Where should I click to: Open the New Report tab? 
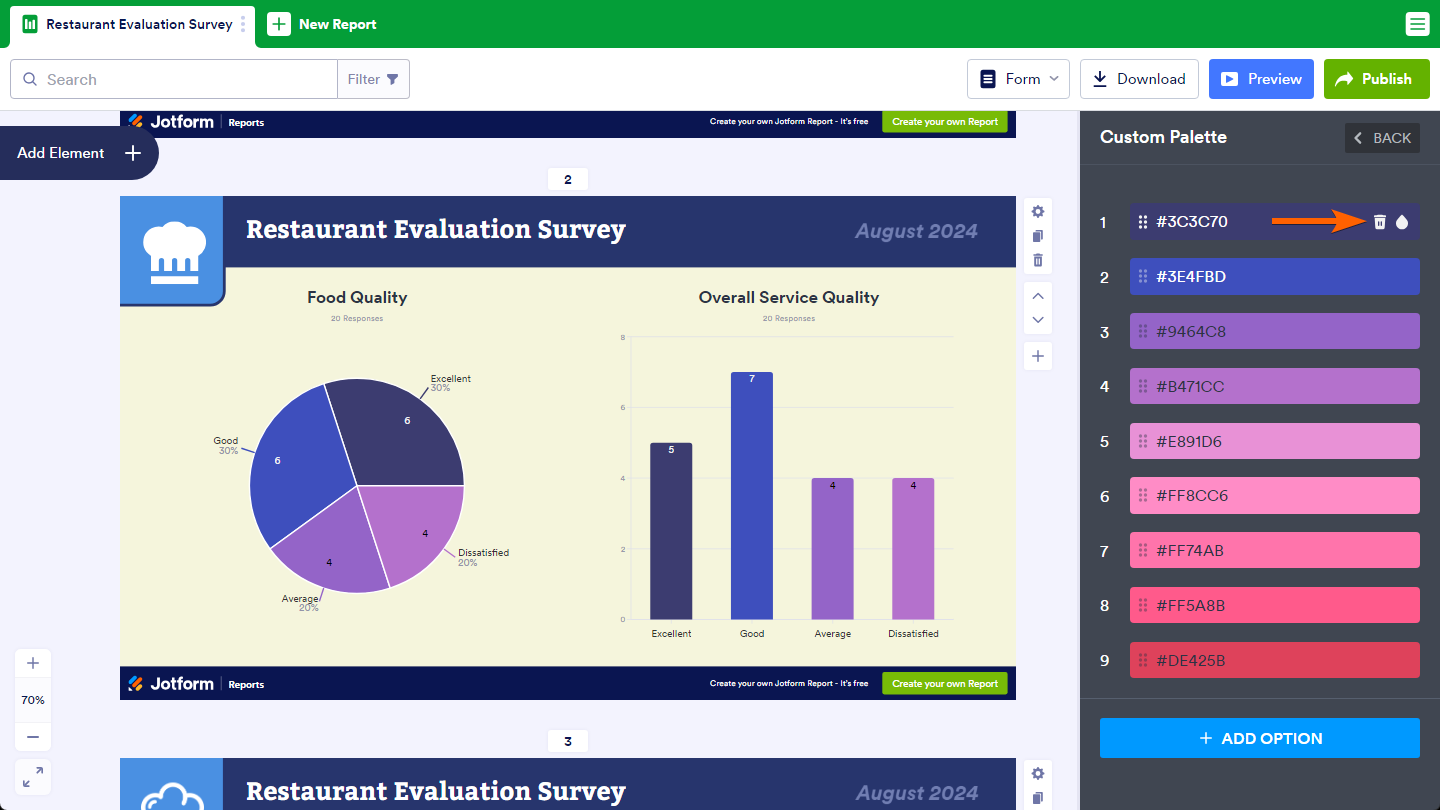click(323, 24)
